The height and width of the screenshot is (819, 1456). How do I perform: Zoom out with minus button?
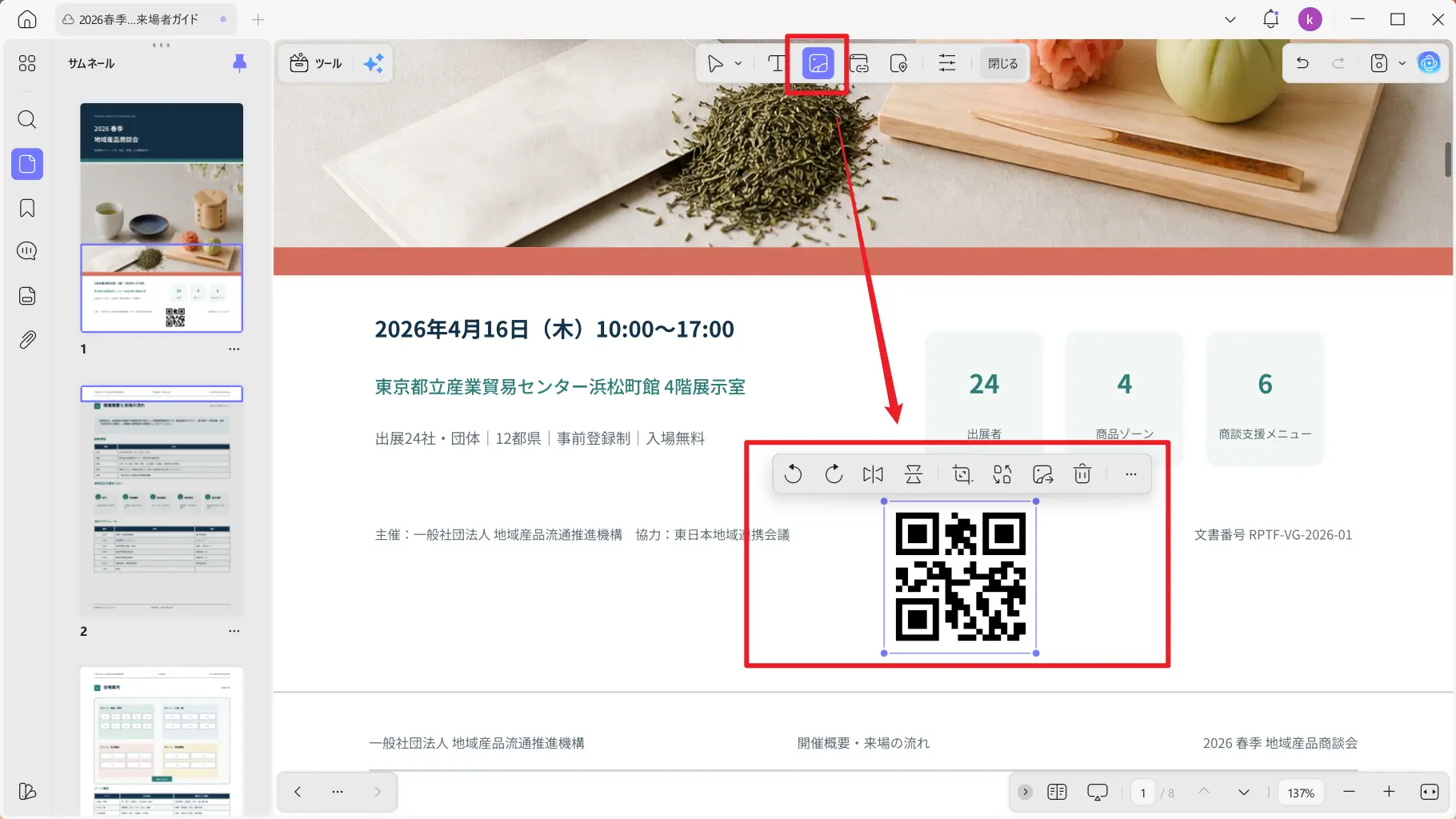[1349, 792]
